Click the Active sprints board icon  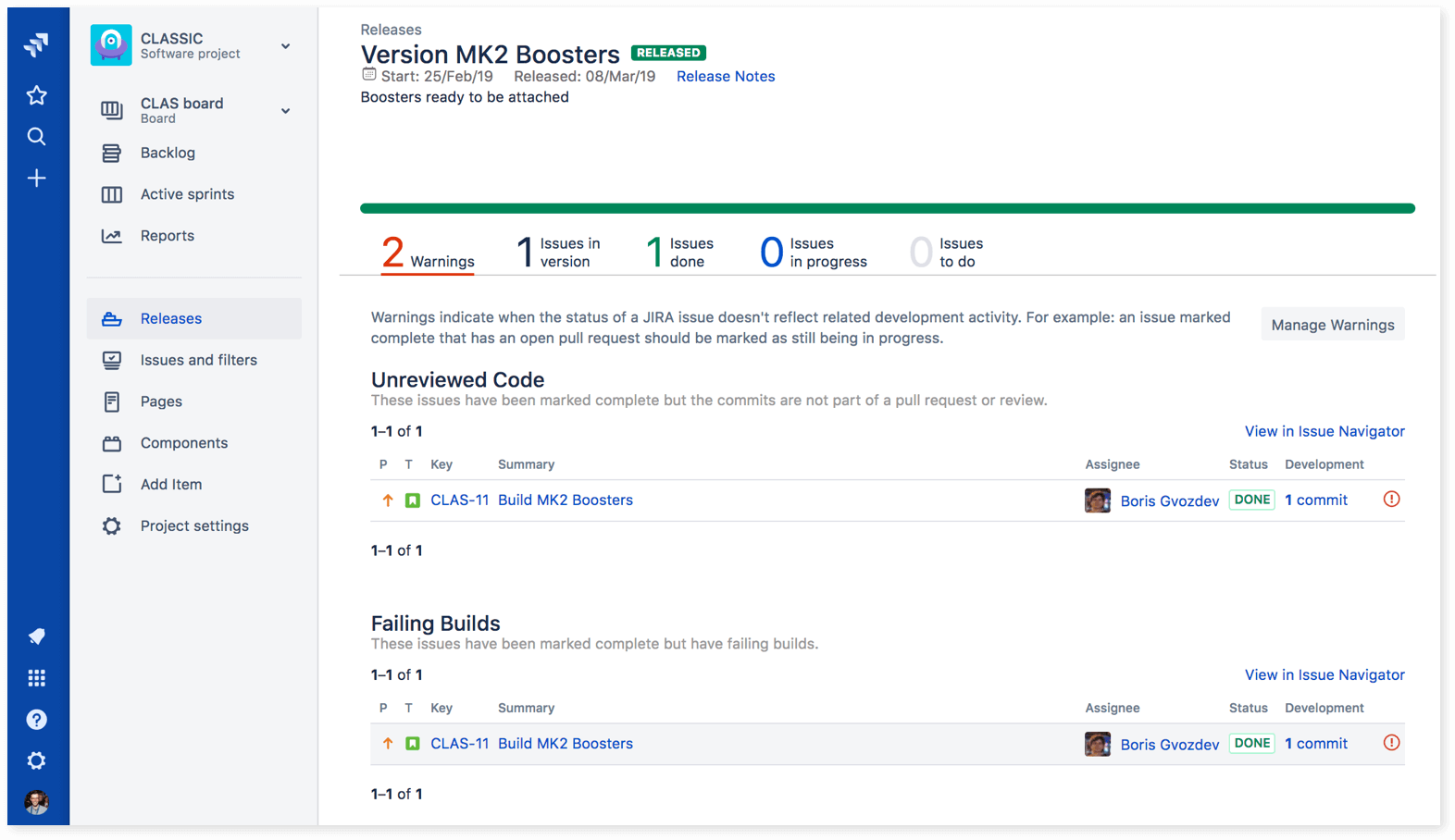click(111, 194)
